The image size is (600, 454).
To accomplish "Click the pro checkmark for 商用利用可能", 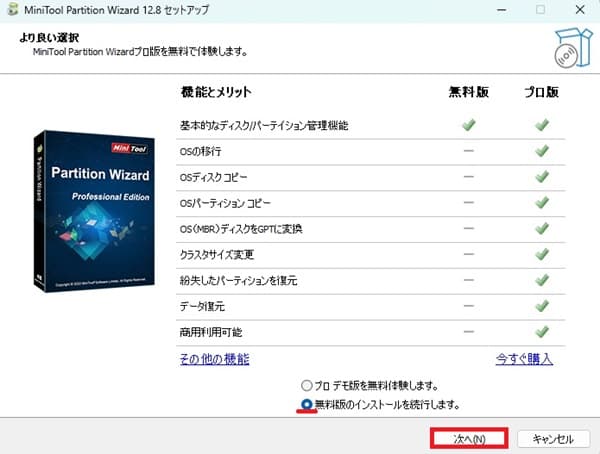I will click(x=542, y=332).
